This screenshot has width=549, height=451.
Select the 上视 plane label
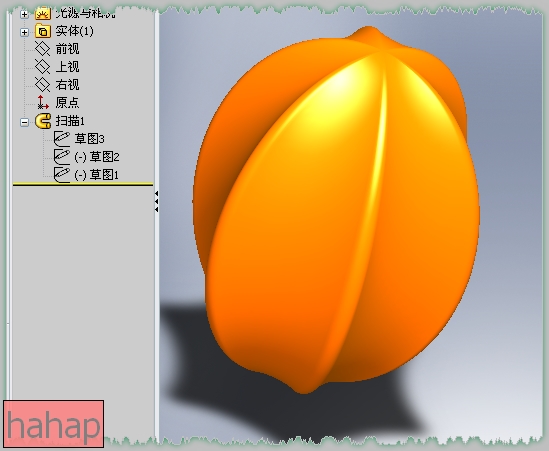[67, 67]
